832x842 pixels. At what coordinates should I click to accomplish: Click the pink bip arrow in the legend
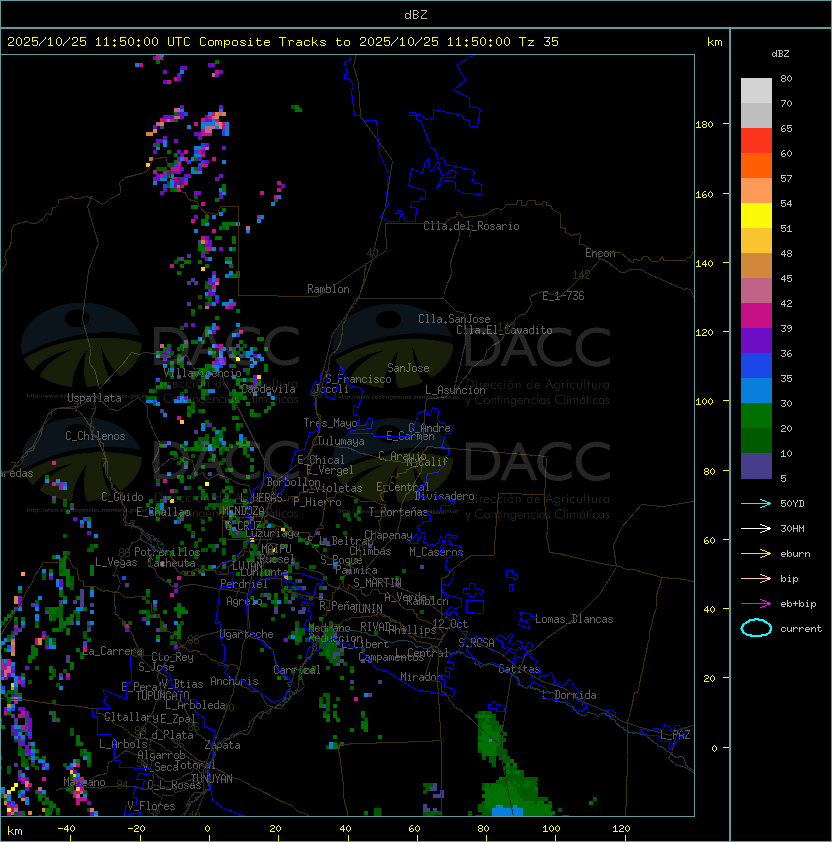tap(756, 578)
